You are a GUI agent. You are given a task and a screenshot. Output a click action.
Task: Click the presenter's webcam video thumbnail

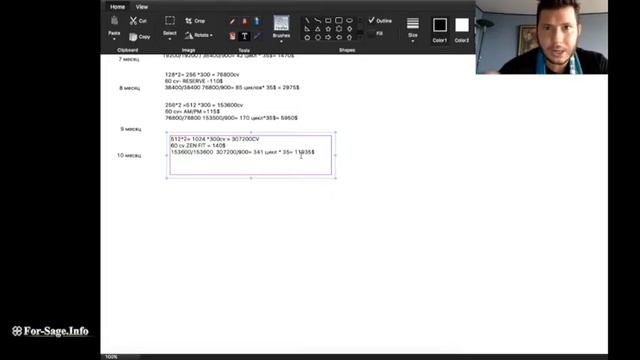[542, 37]
